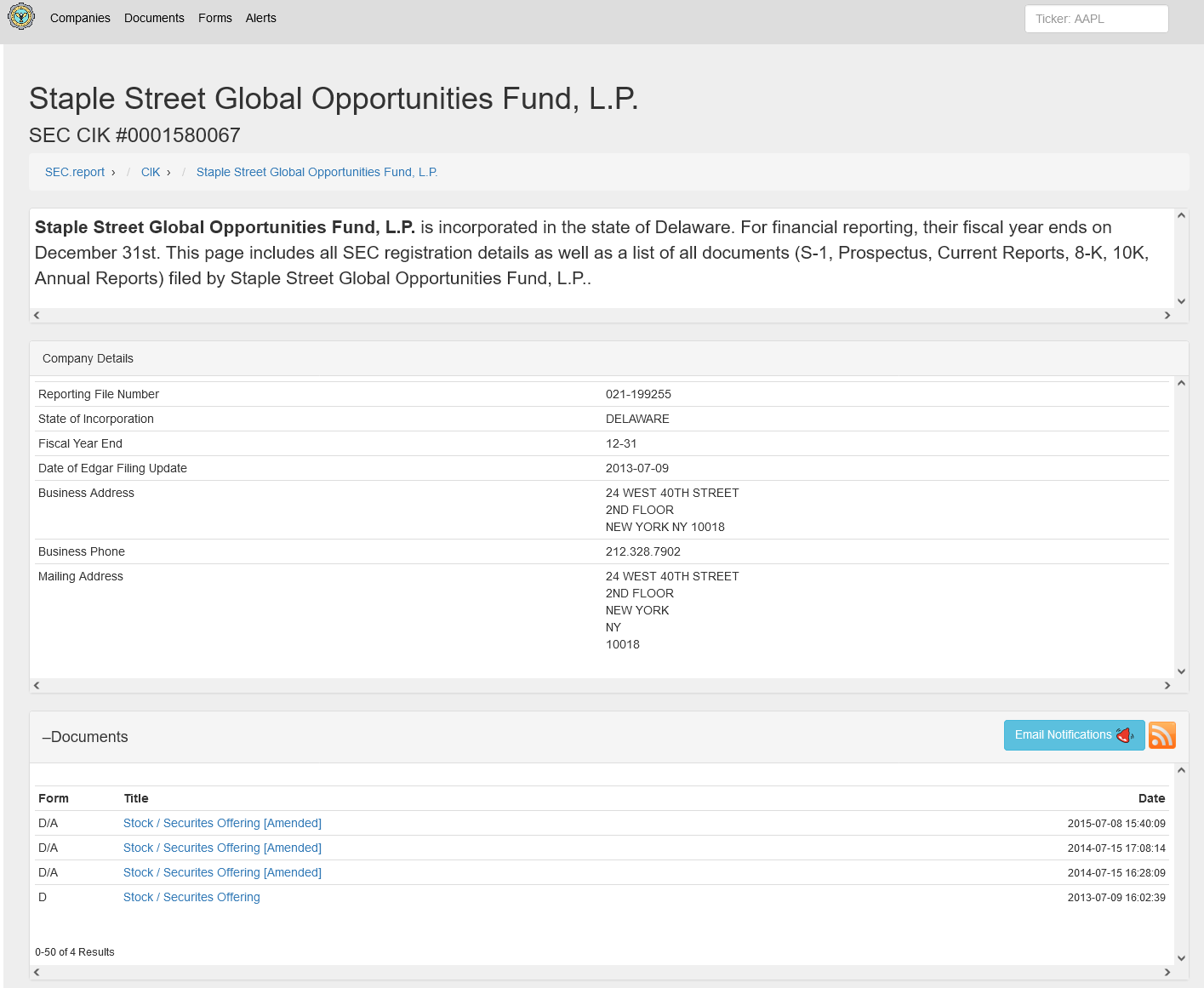Open the 2014-07-15 16:28:09 amended offering
This screenshot has width=1204, height=988.
click(x=222, y=872)
